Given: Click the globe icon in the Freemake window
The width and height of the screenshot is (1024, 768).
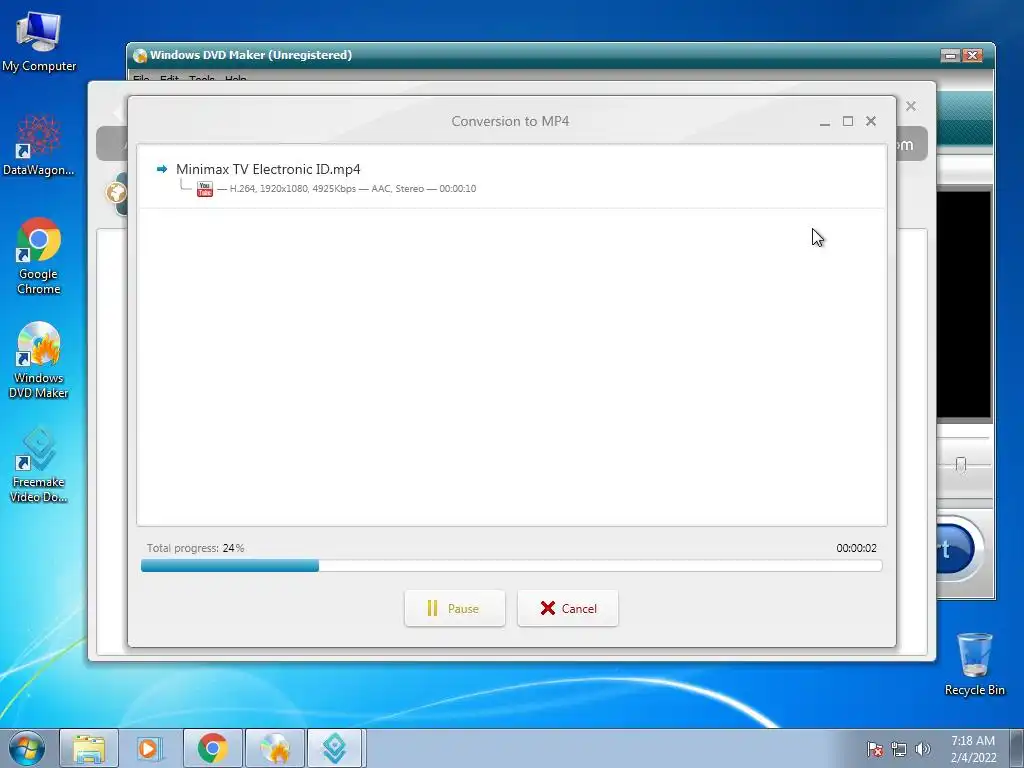Looking at the screenshot, I should pyautogui.click(x=116, y=193).
